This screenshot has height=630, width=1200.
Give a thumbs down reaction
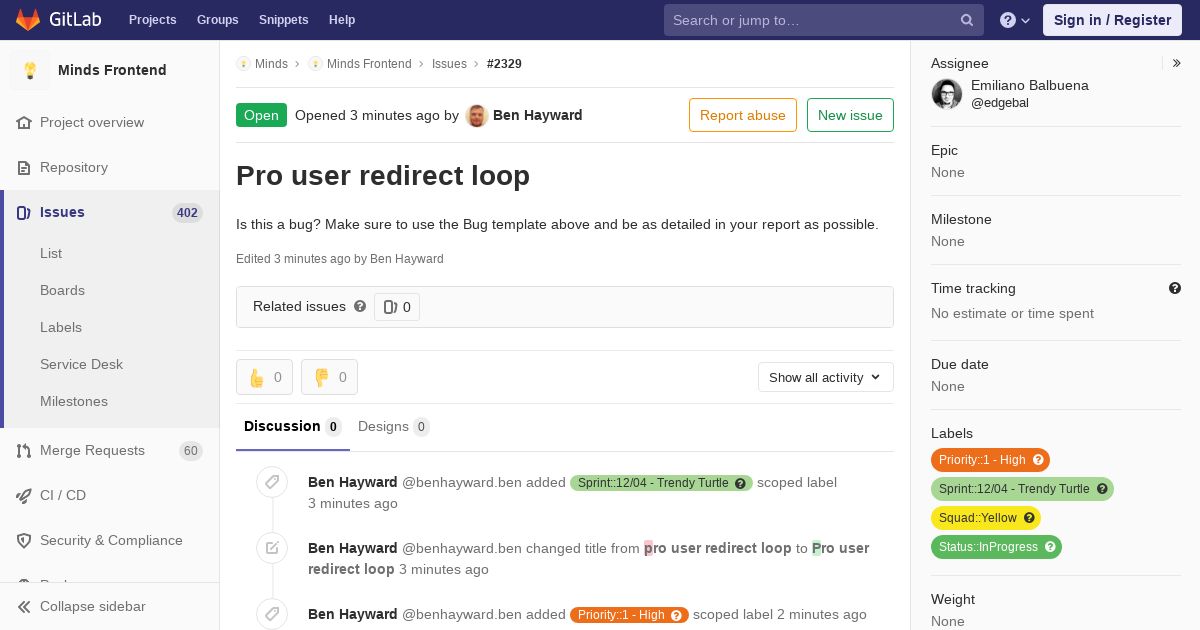tap(329, 377)
